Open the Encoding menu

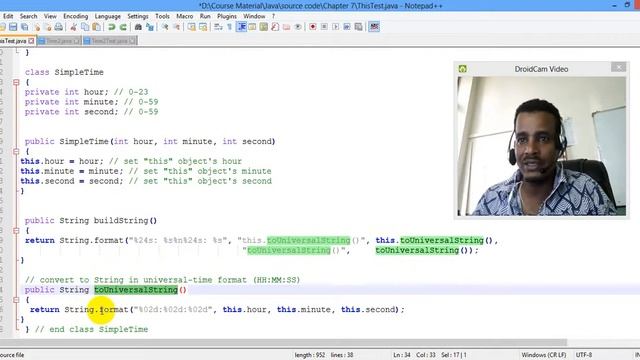pyautogui.click(x=76, y=16)
